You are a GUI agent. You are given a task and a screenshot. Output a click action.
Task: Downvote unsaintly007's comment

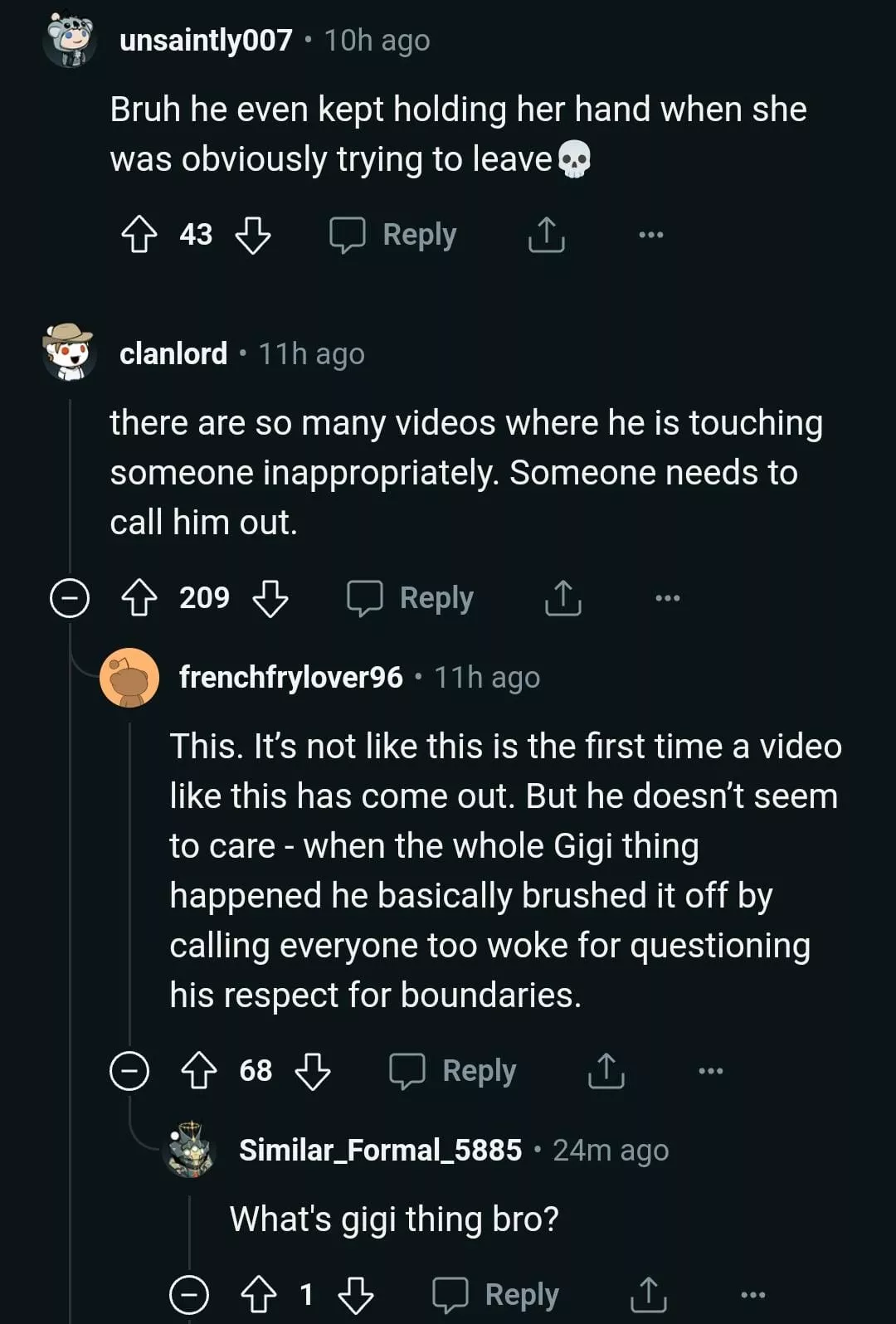tap(253, 235)
